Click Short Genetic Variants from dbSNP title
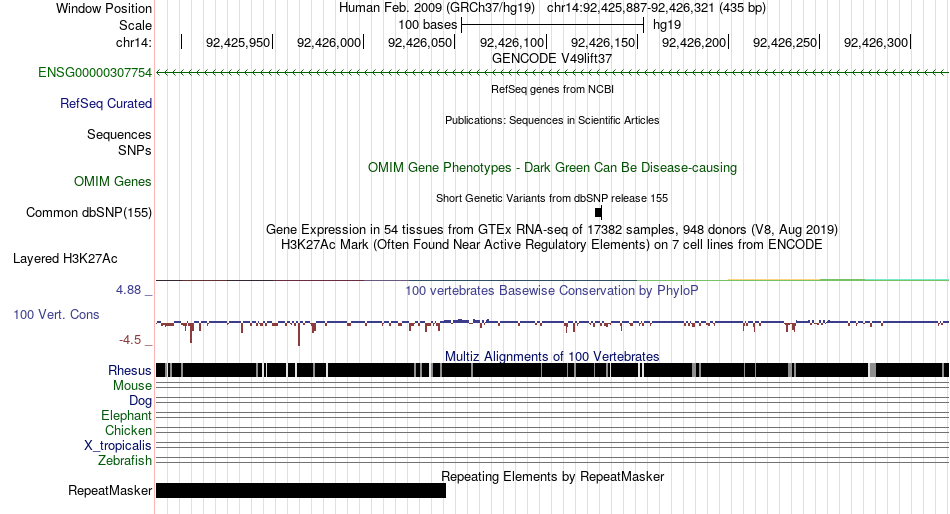Viewport: 950px width, 514px height. (552, 198)
